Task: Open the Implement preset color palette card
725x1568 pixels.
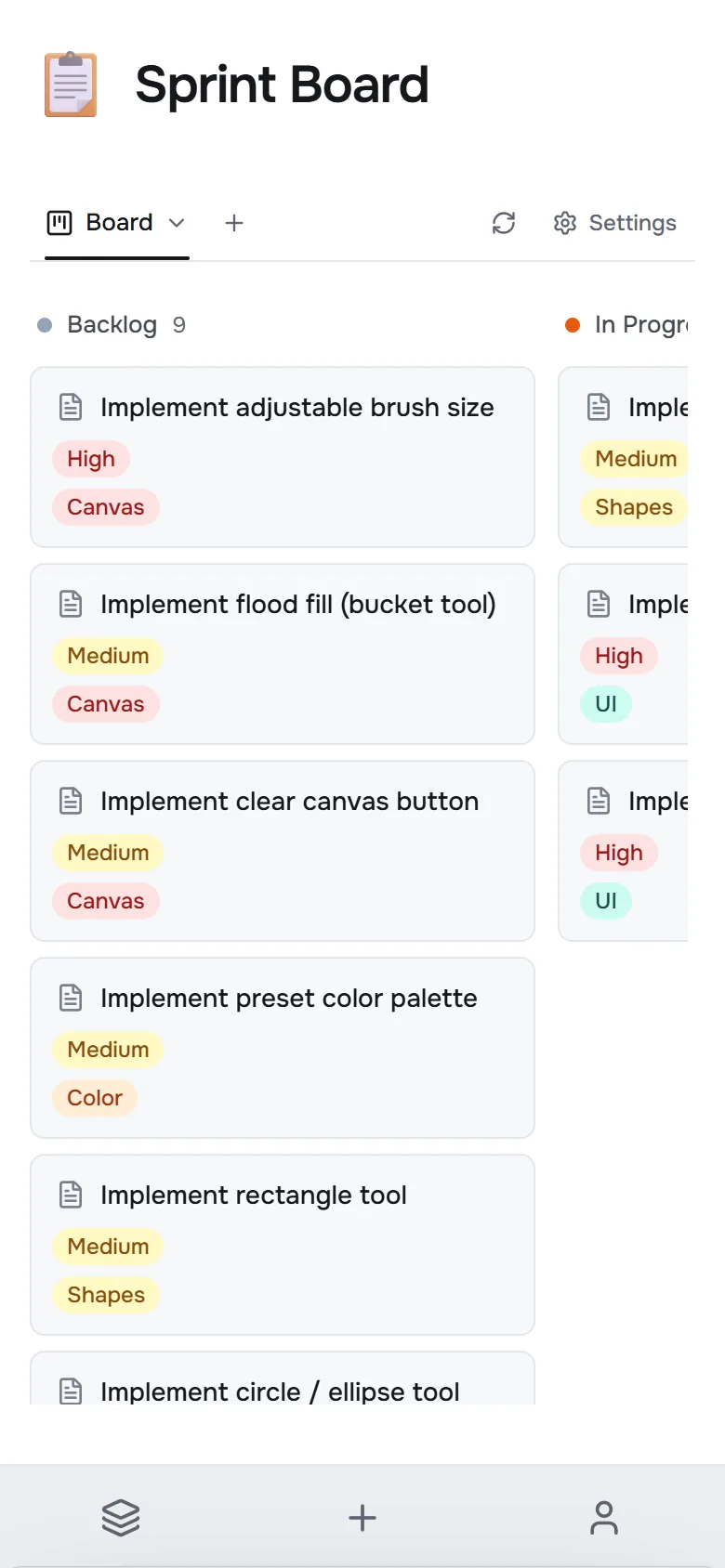Action: point(283,1048)
